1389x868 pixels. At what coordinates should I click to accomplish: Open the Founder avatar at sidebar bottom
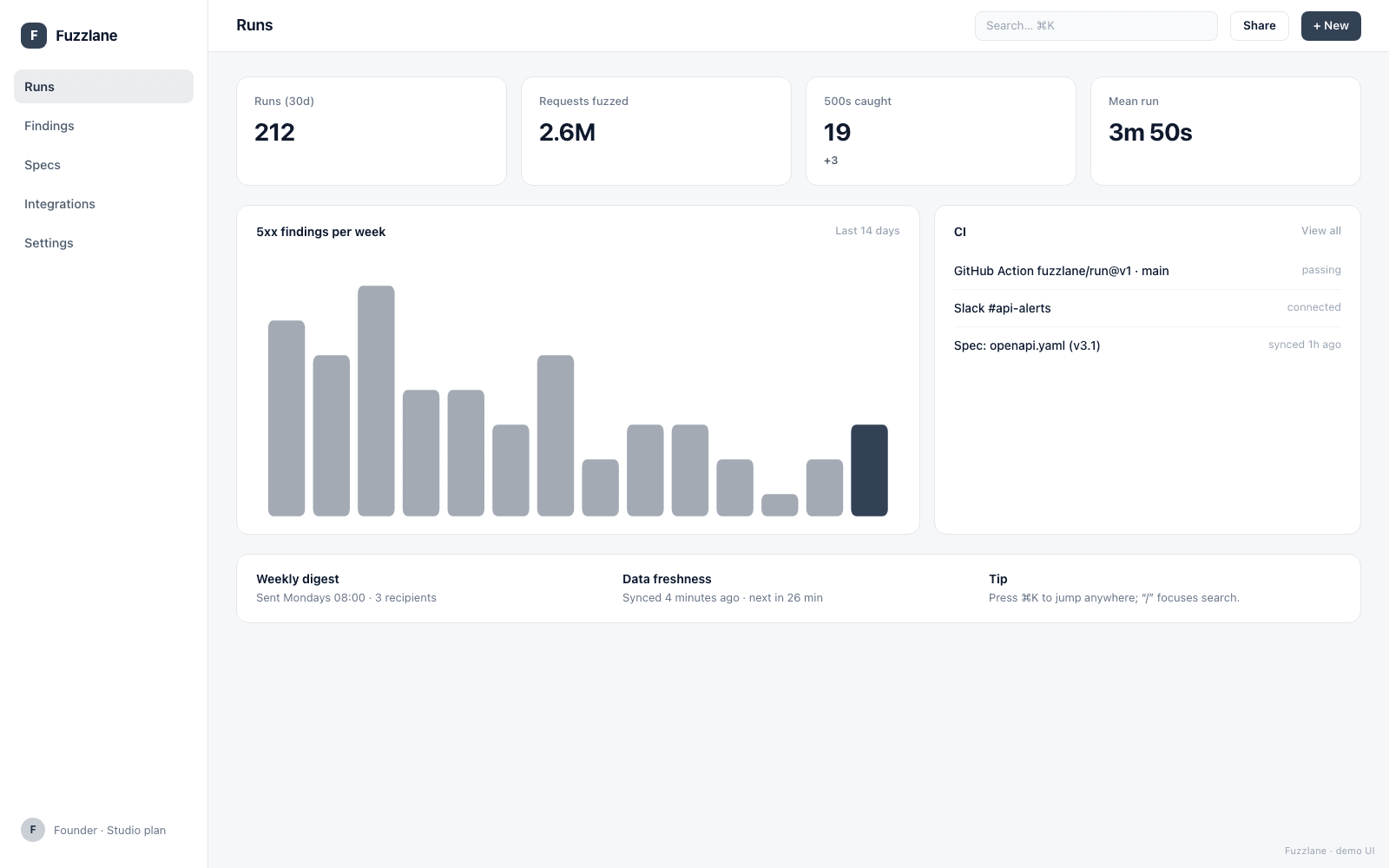pyautogui.click(x=33, y=830)
